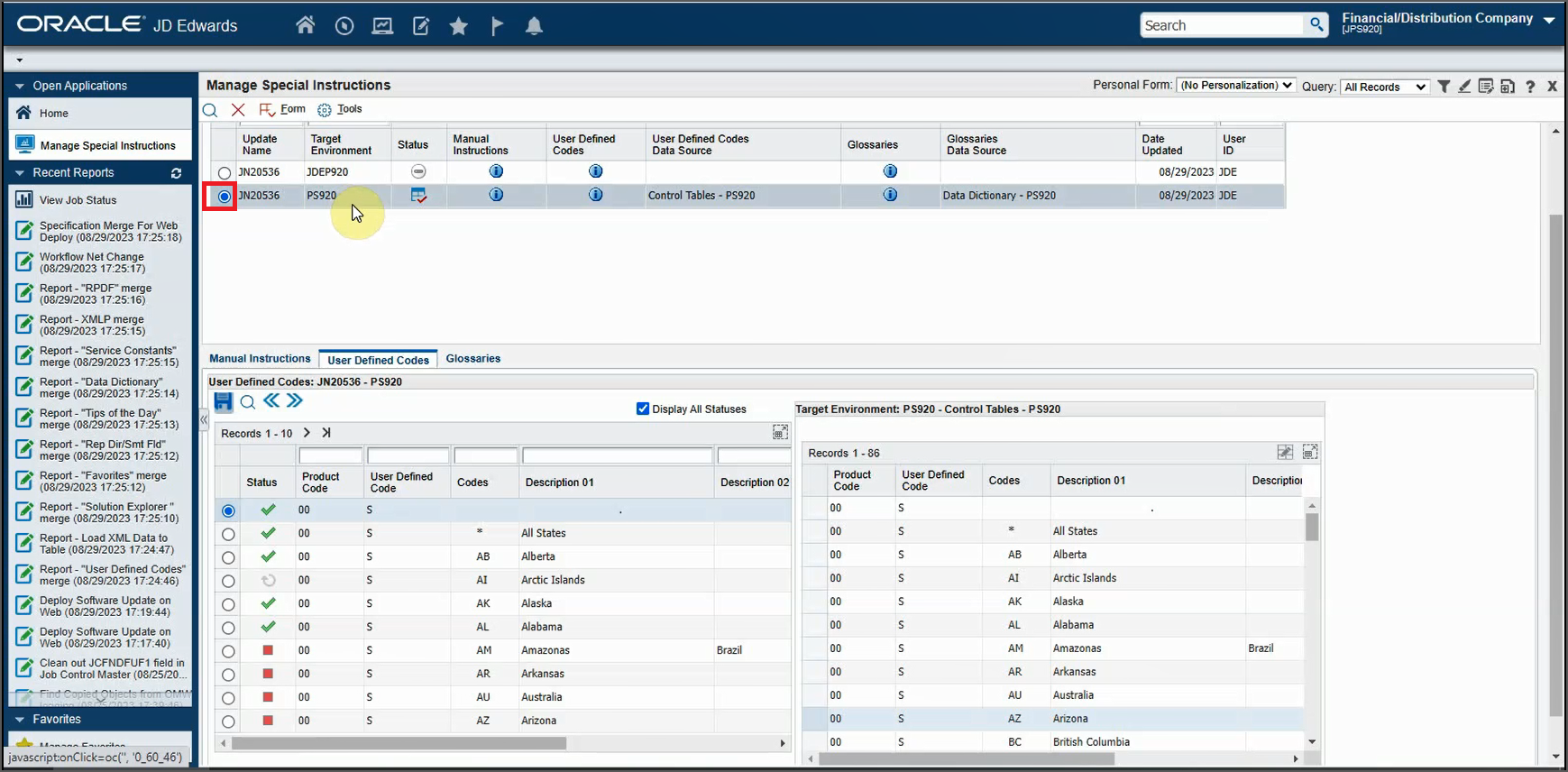Select radio button for All States row
Viewport: 1568px width, 772px height.
(x=228, y=535)
